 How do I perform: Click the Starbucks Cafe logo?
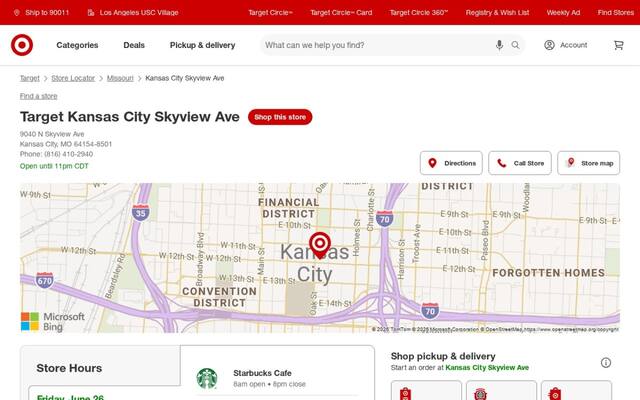[207, 378]
